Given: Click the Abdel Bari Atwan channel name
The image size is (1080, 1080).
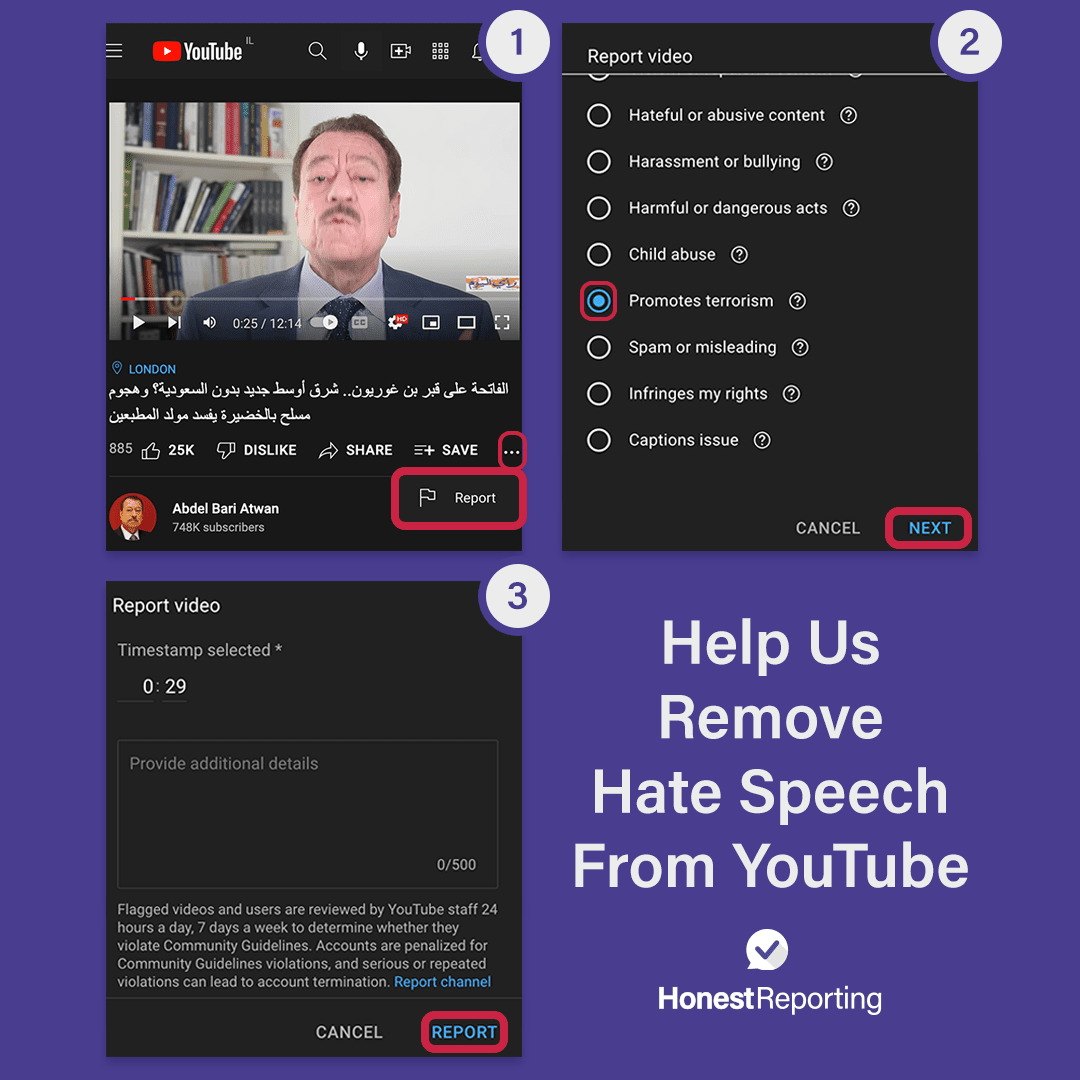Looking at the screenshot, I should 225,508.
